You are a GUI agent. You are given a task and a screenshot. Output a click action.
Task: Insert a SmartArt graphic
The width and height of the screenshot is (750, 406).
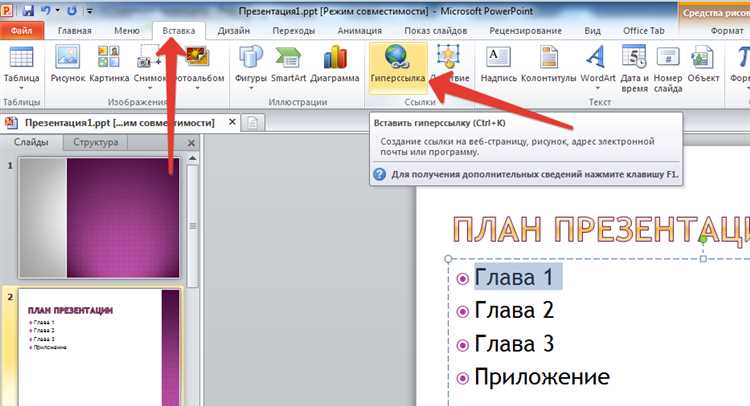288,65
